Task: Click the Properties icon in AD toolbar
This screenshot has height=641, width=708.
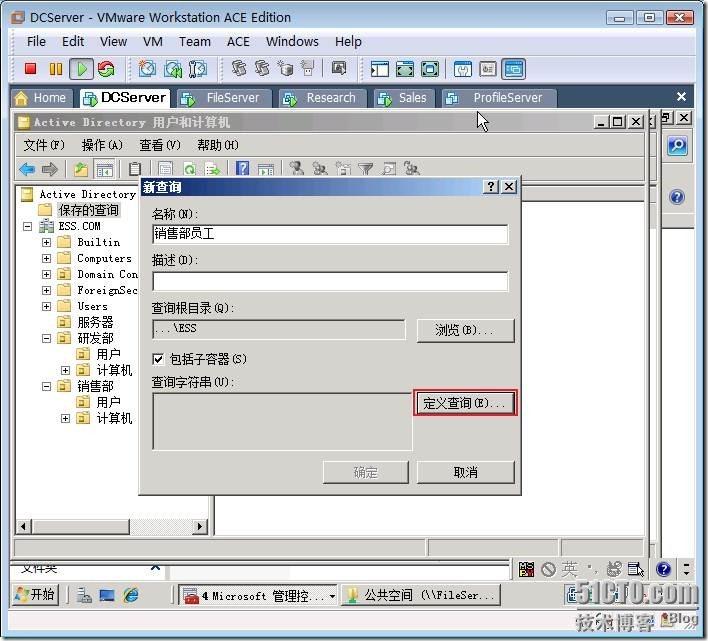Action: tap(165, 169)
